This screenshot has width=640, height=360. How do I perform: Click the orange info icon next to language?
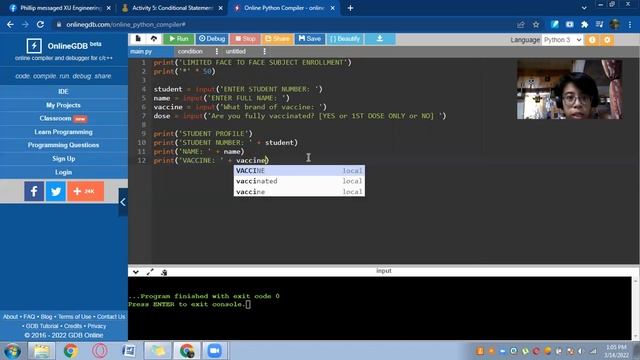(x=592, y=40)
